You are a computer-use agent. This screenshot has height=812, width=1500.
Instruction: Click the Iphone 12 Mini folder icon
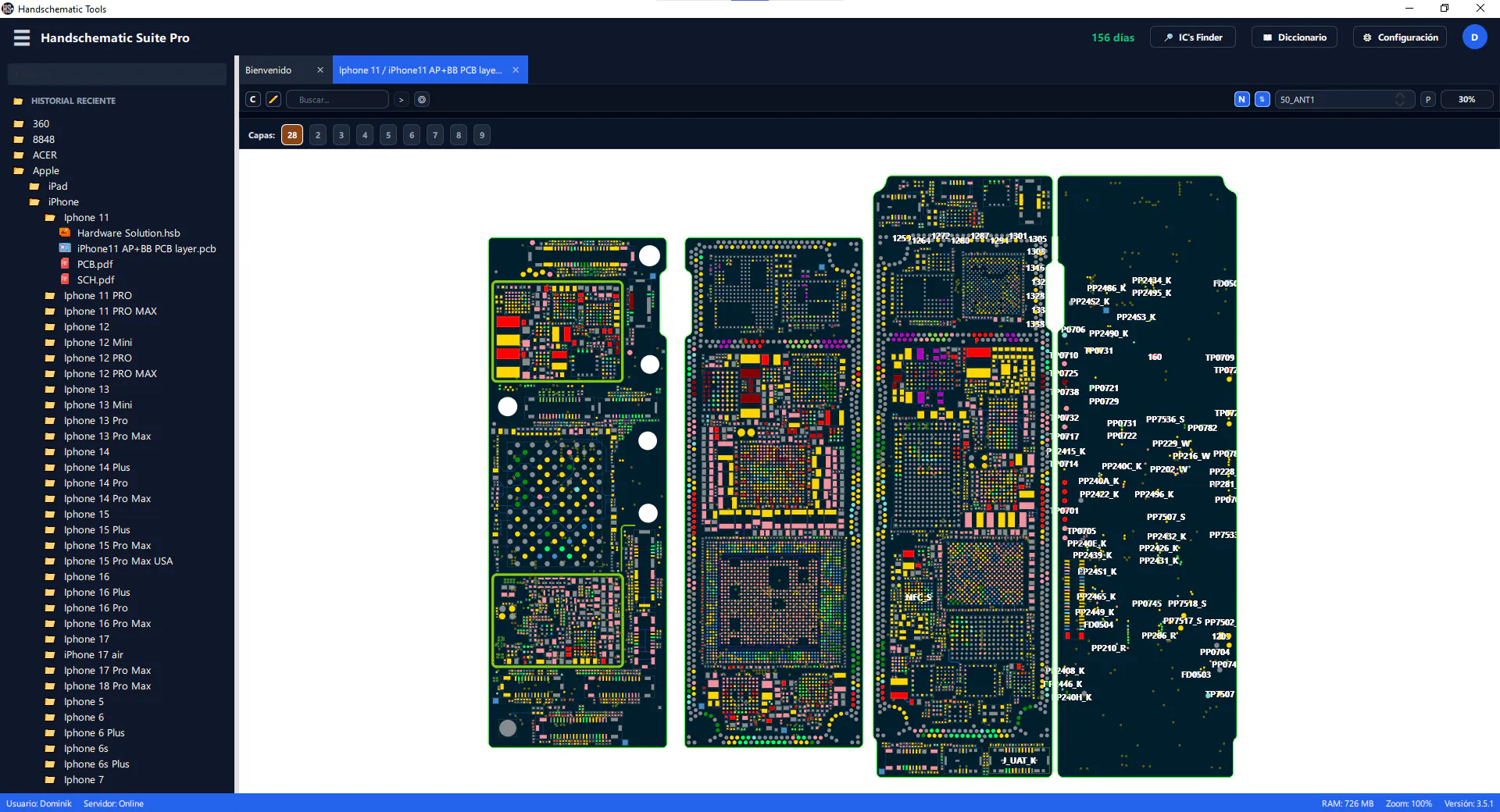click(50, 342)
